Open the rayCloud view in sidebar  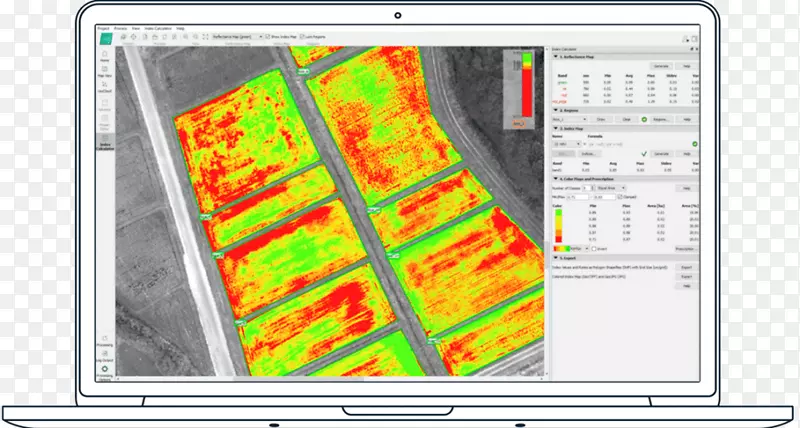(x=105, y=87)
